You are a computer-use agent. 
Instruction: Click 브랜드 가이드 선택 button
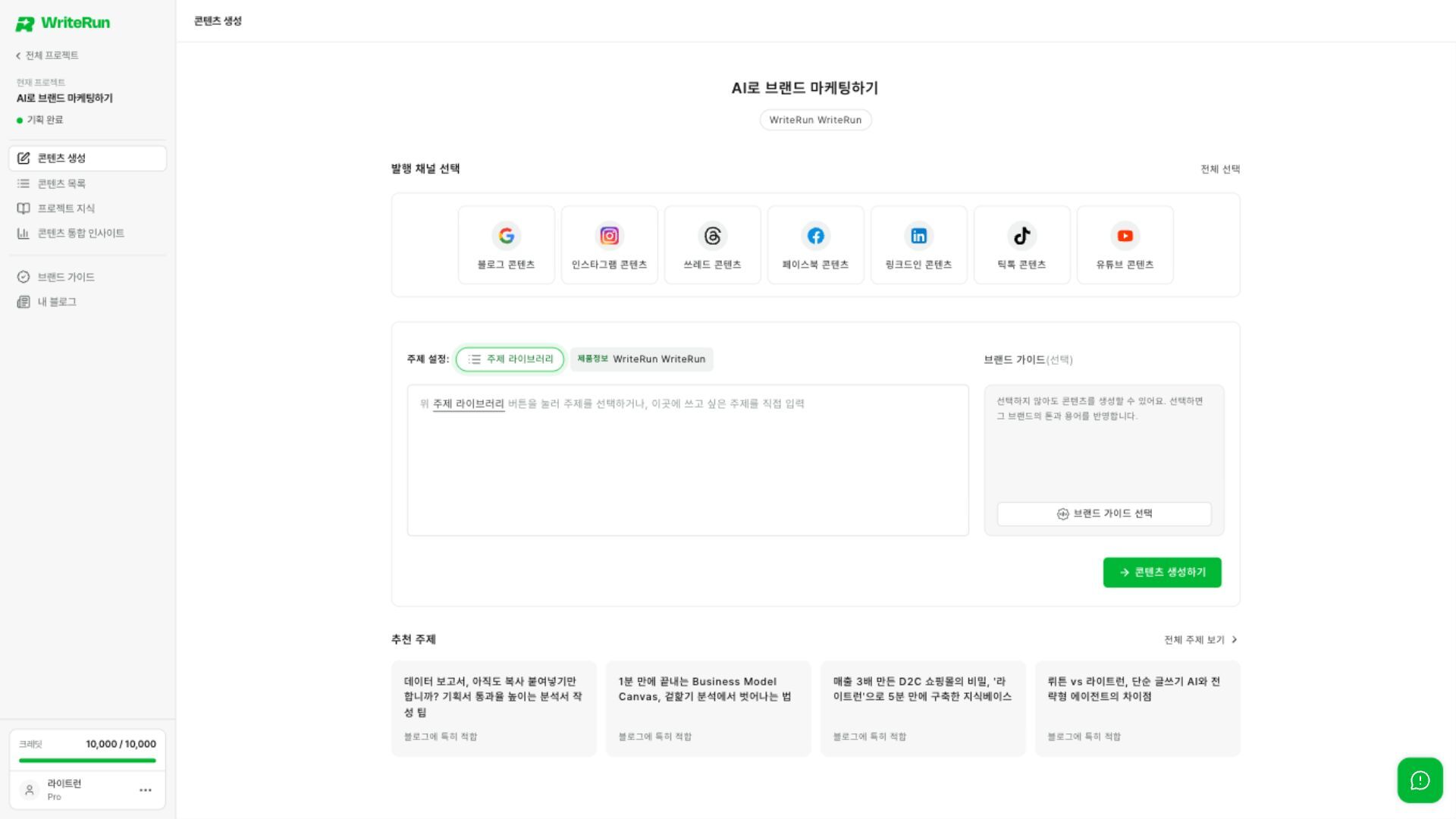click(x=1104, y=514)
